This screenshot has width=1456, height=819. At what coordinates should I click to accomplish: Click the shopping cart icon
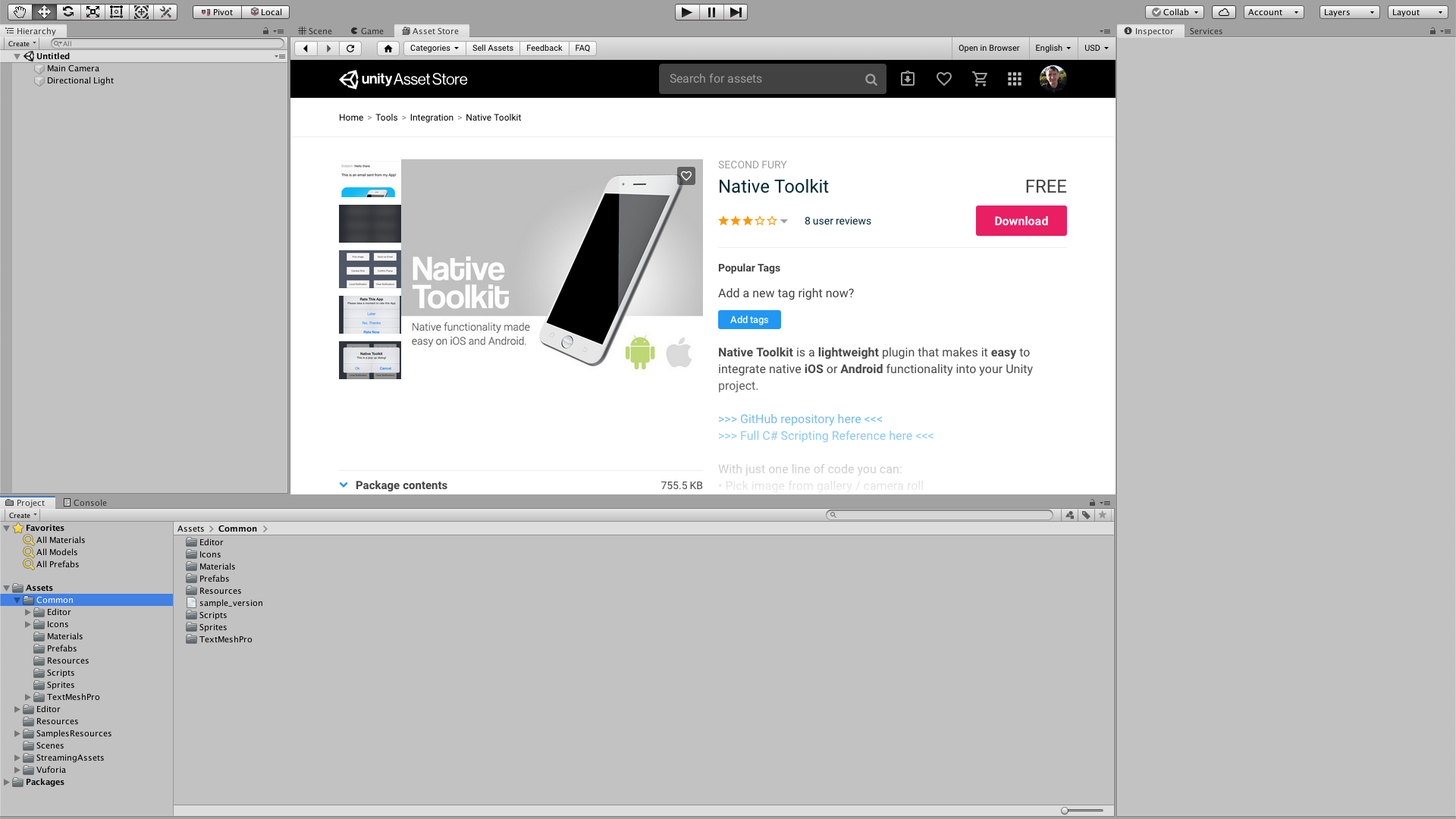980,79
